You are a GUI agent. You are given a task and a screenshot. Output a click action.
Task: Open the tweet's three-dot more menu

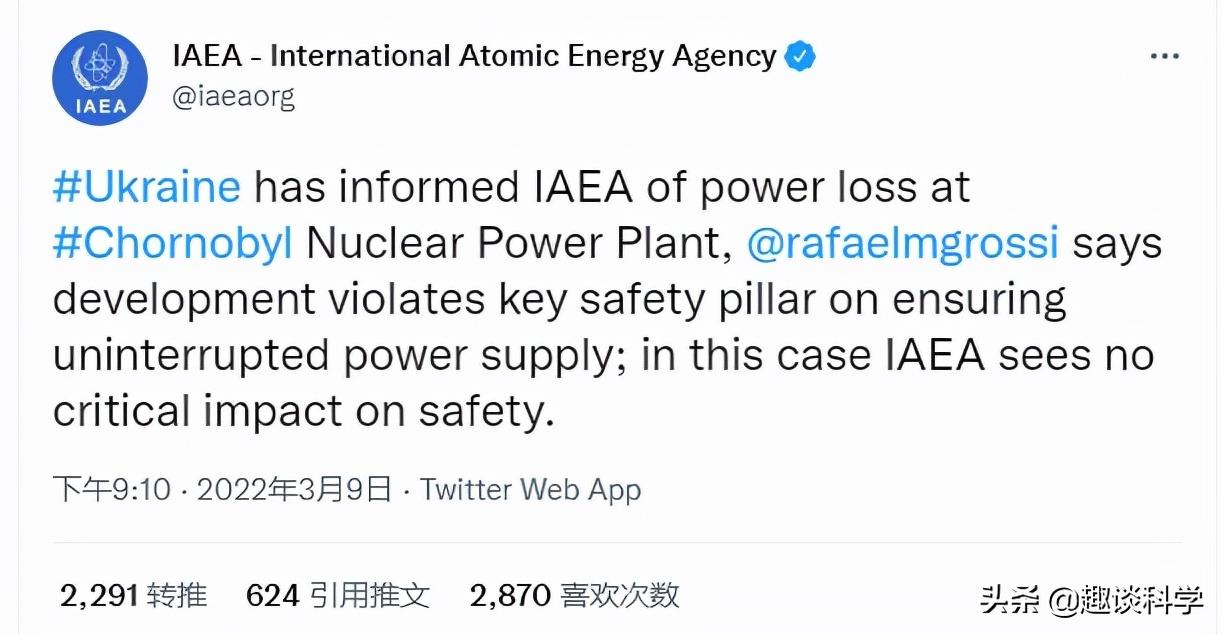[x=1164, y=57]
